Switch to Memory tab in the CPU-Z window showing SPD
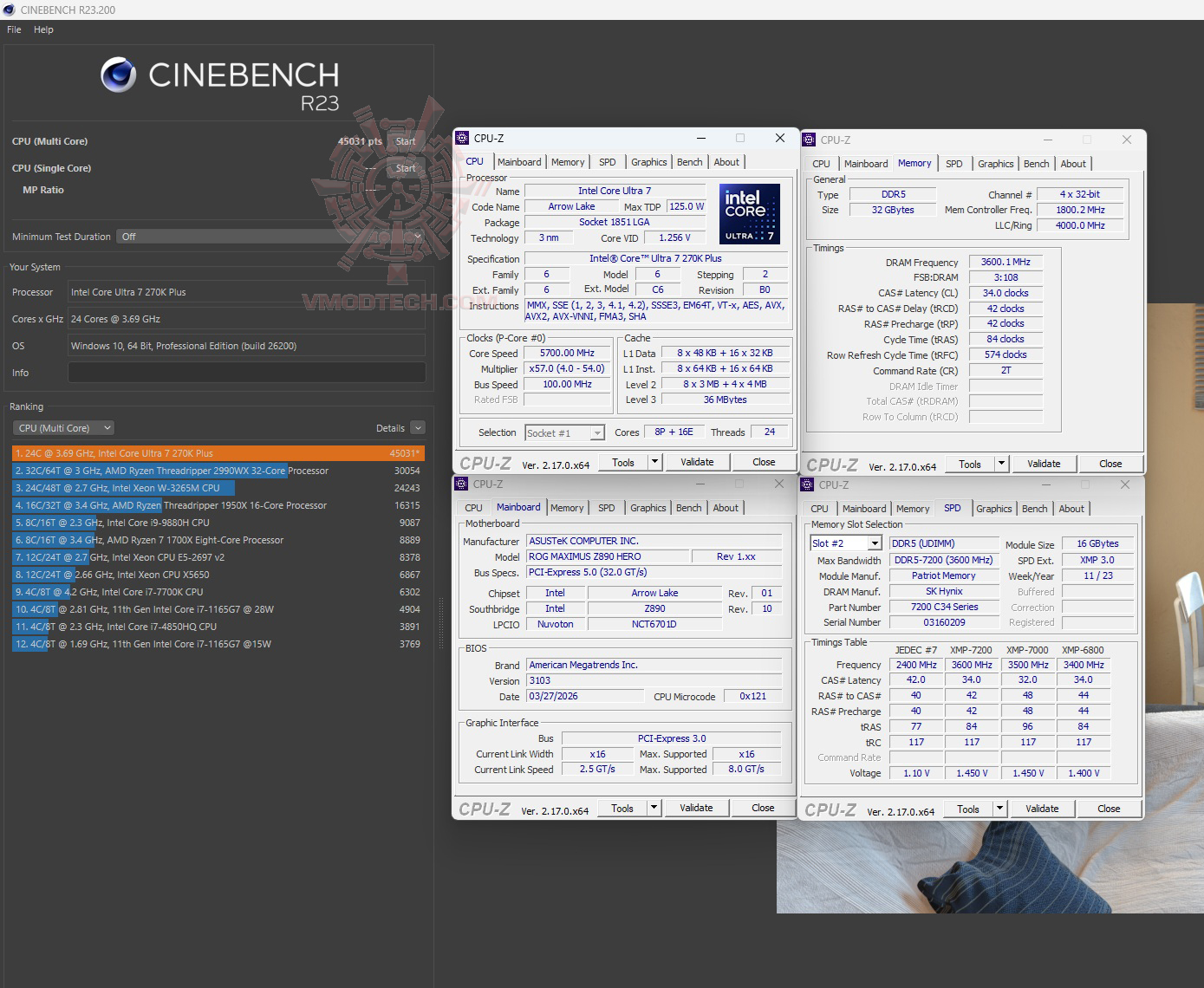Screen dimensions: 1204x988 coord(913,509)
